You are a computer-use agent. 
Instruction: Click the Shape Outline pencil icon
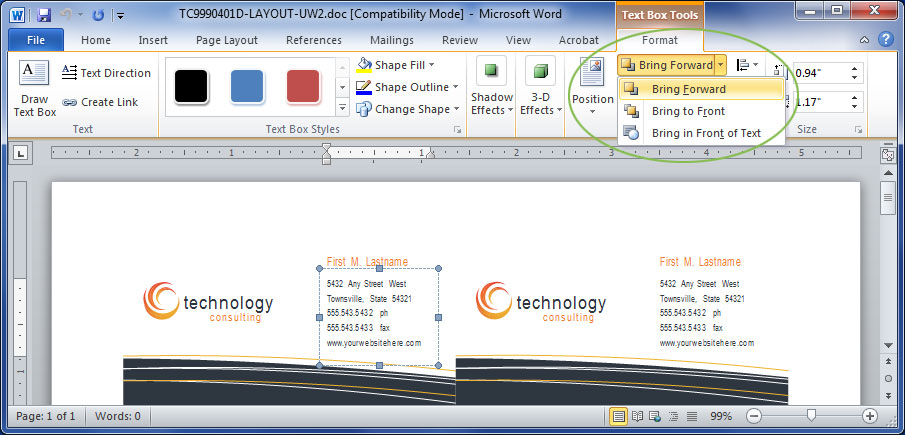click(x=364, y=87)
